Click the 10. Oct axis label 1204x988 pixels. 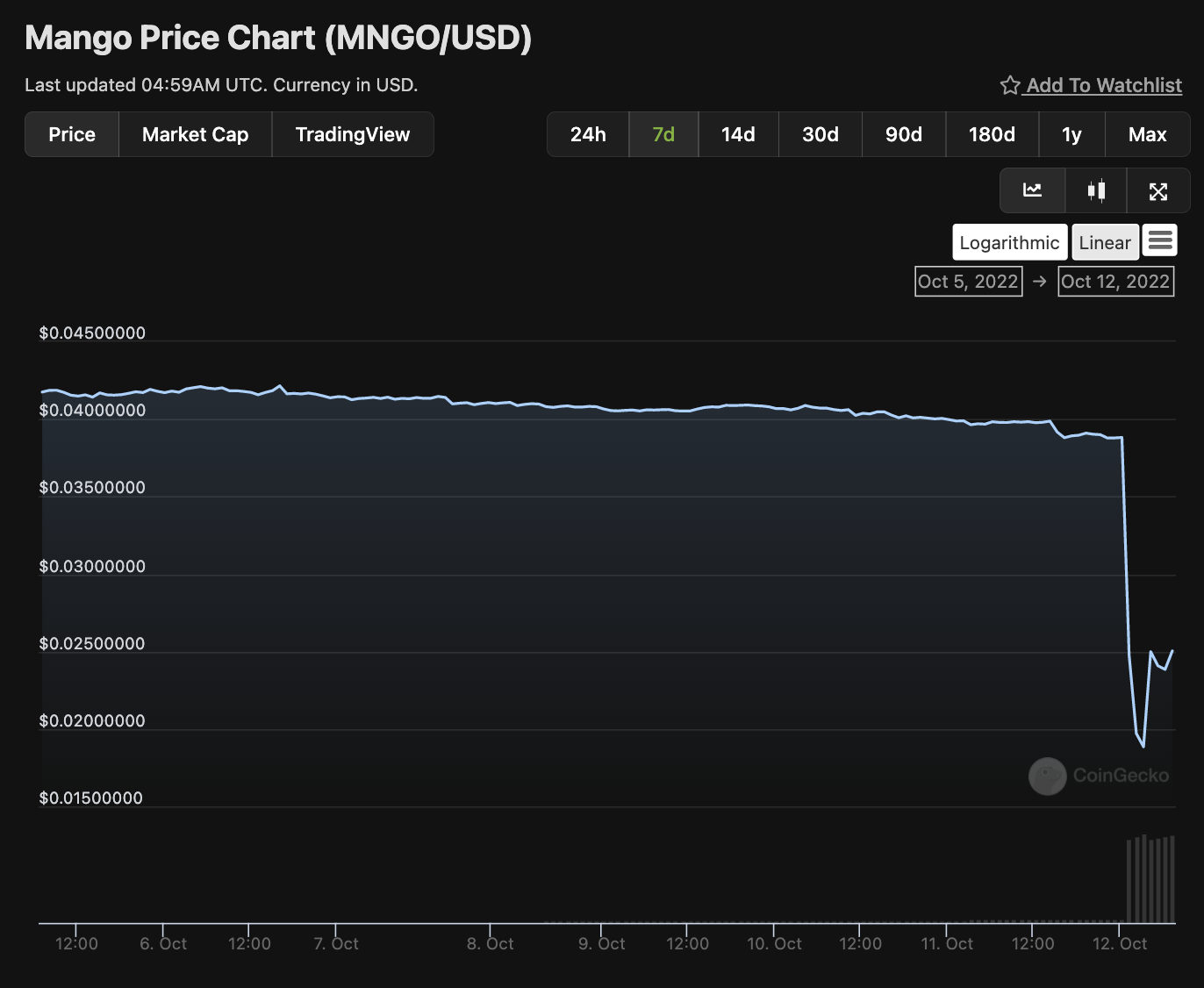774,944
